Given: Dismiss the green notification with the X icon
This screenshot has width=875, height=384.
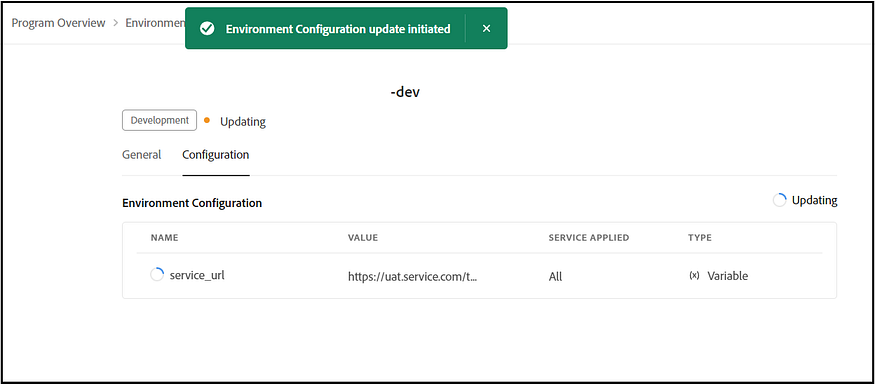Looking at the screenshot, I should [x=486, y=28].
